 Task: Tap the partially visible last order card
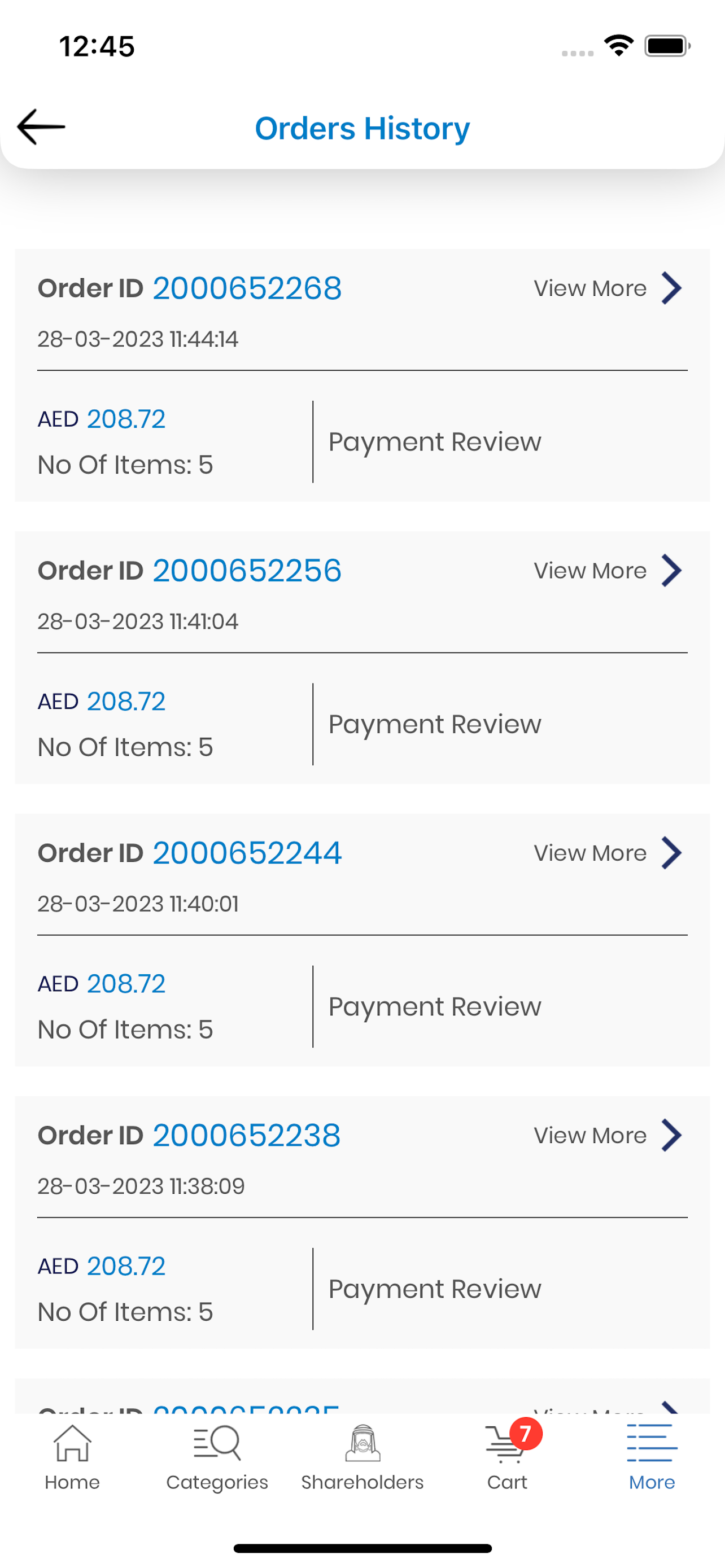point(362,1396)
